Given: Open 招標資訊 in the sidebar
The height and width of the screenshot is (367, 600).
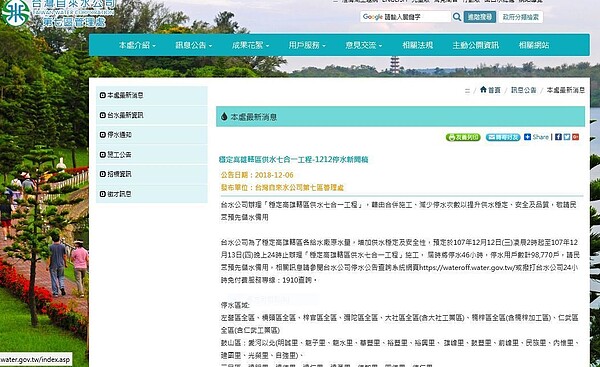Looking at the screenshot, I should coord(152,174).
